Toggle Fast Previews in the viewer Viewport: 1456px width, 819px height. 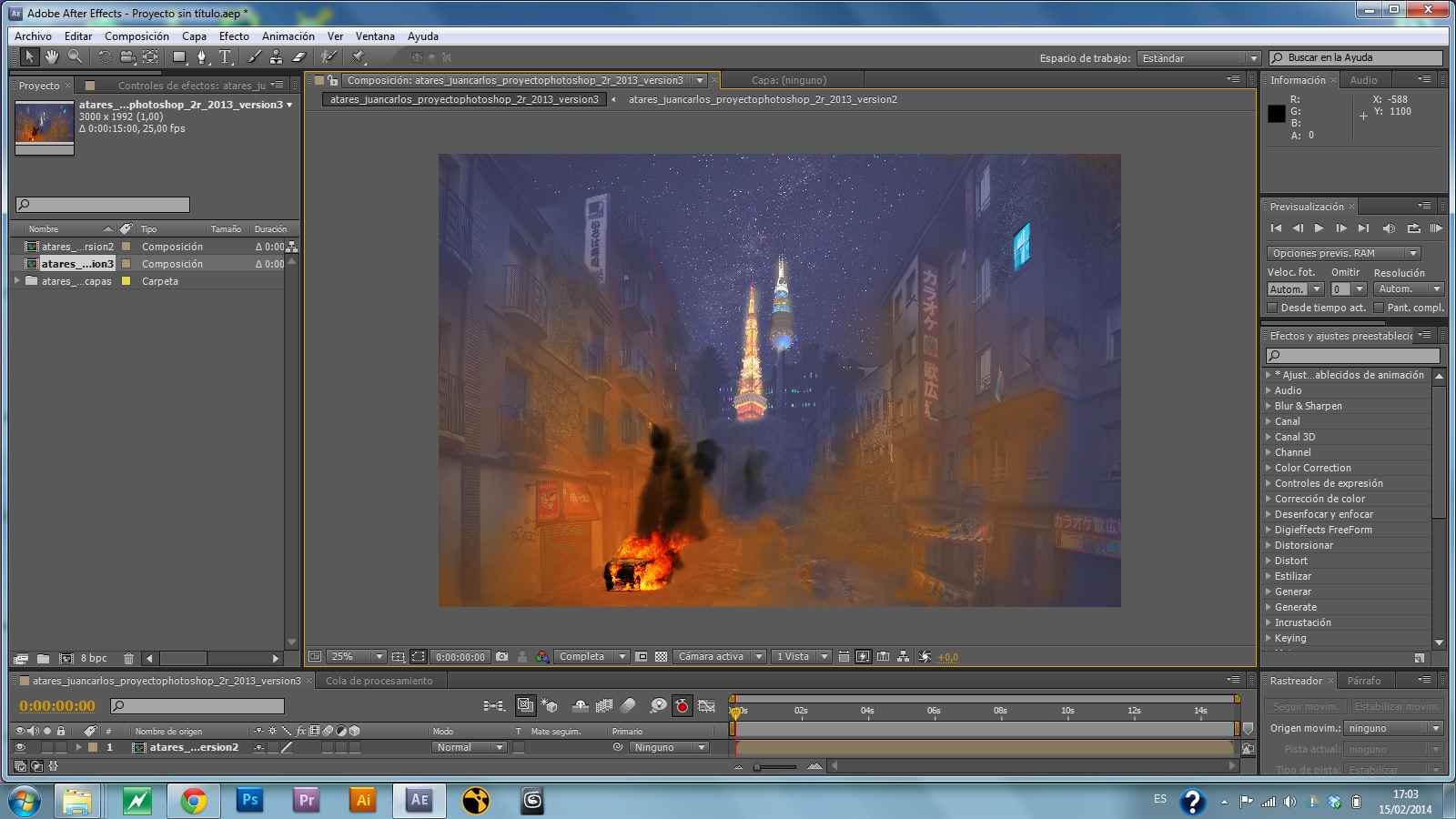pos(864,656)
